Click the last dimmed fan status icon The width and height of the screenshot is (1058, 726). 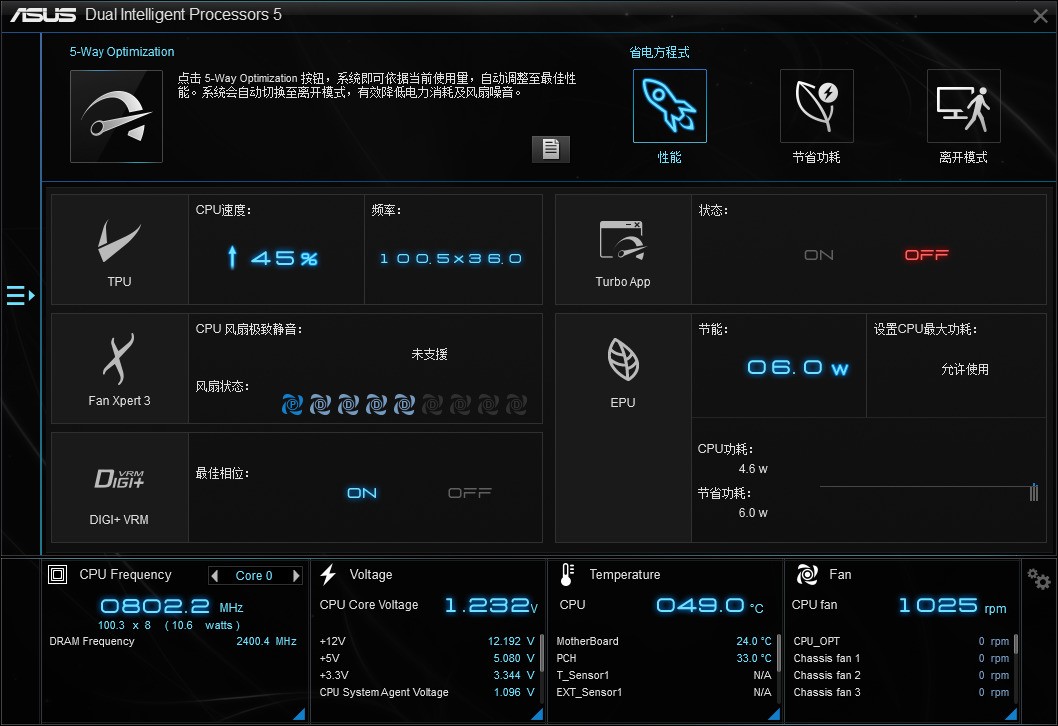click(x=516, y=404)
